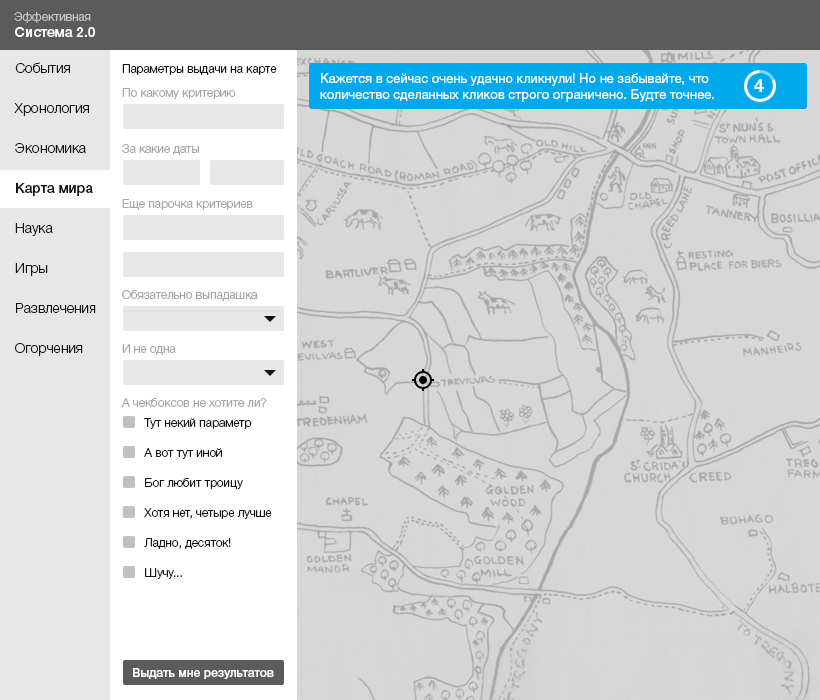Focus the По какому критерию field

(x=203, y=116)
